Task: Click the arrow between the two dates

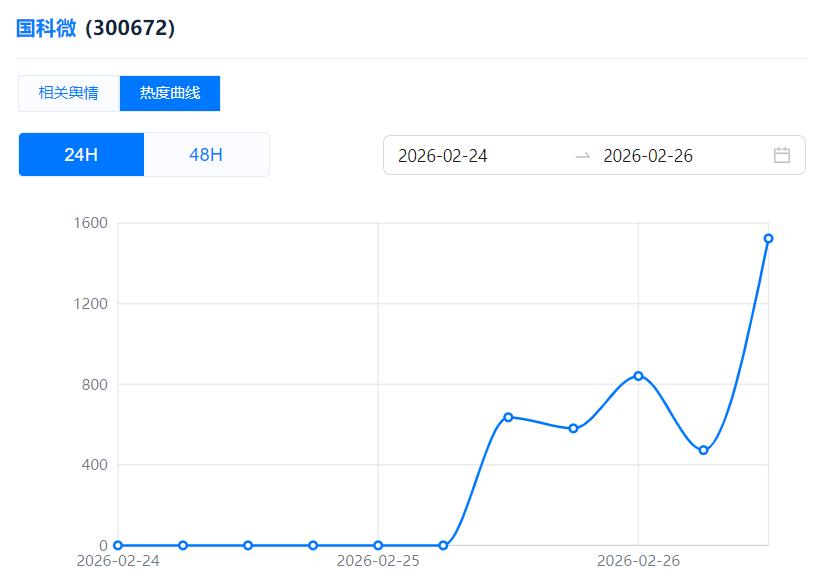Action: [583, 155]
